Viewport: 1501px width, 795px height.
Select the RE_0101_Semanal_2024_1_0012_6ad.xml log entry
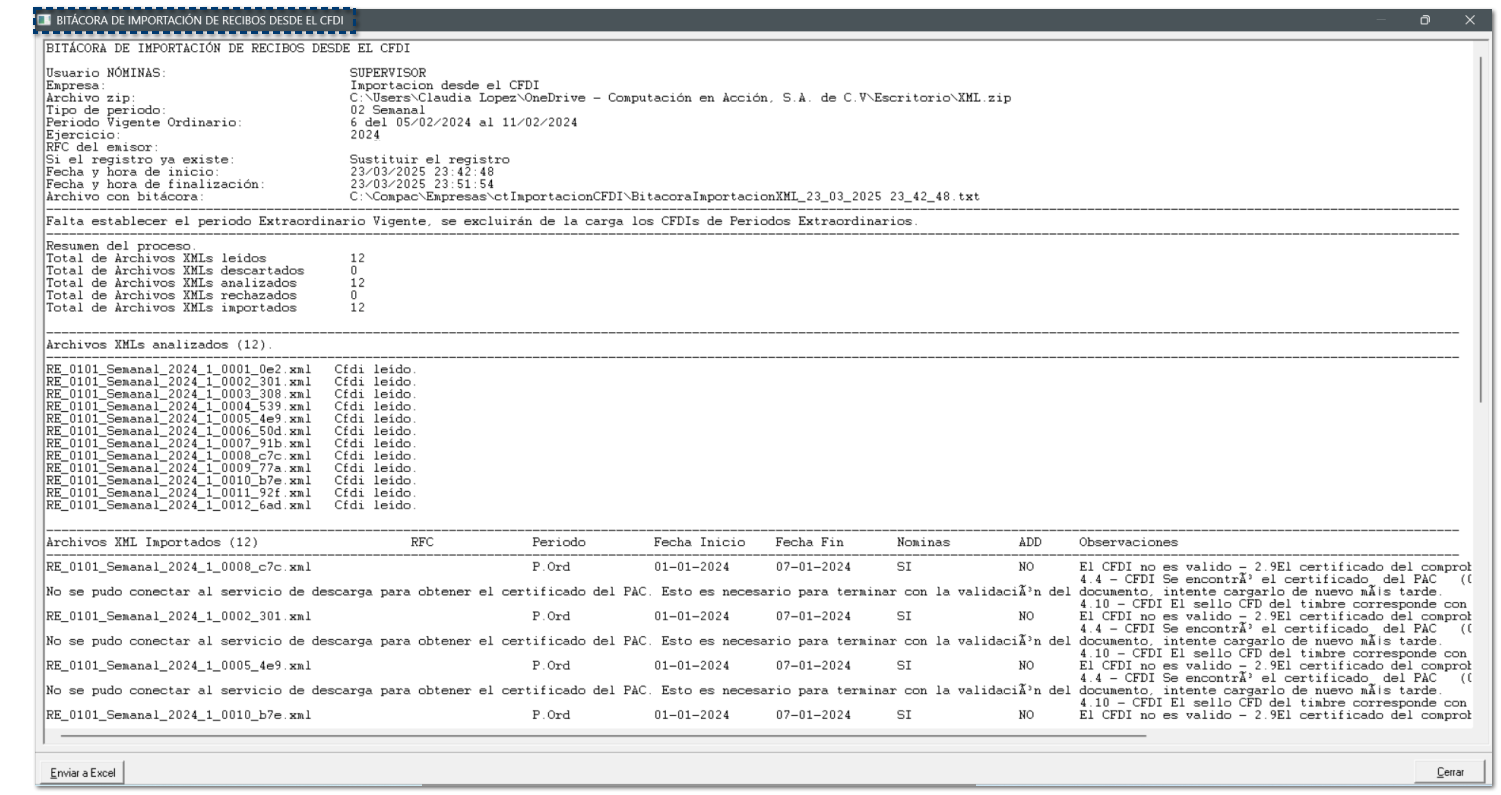(x=179, y=505)
